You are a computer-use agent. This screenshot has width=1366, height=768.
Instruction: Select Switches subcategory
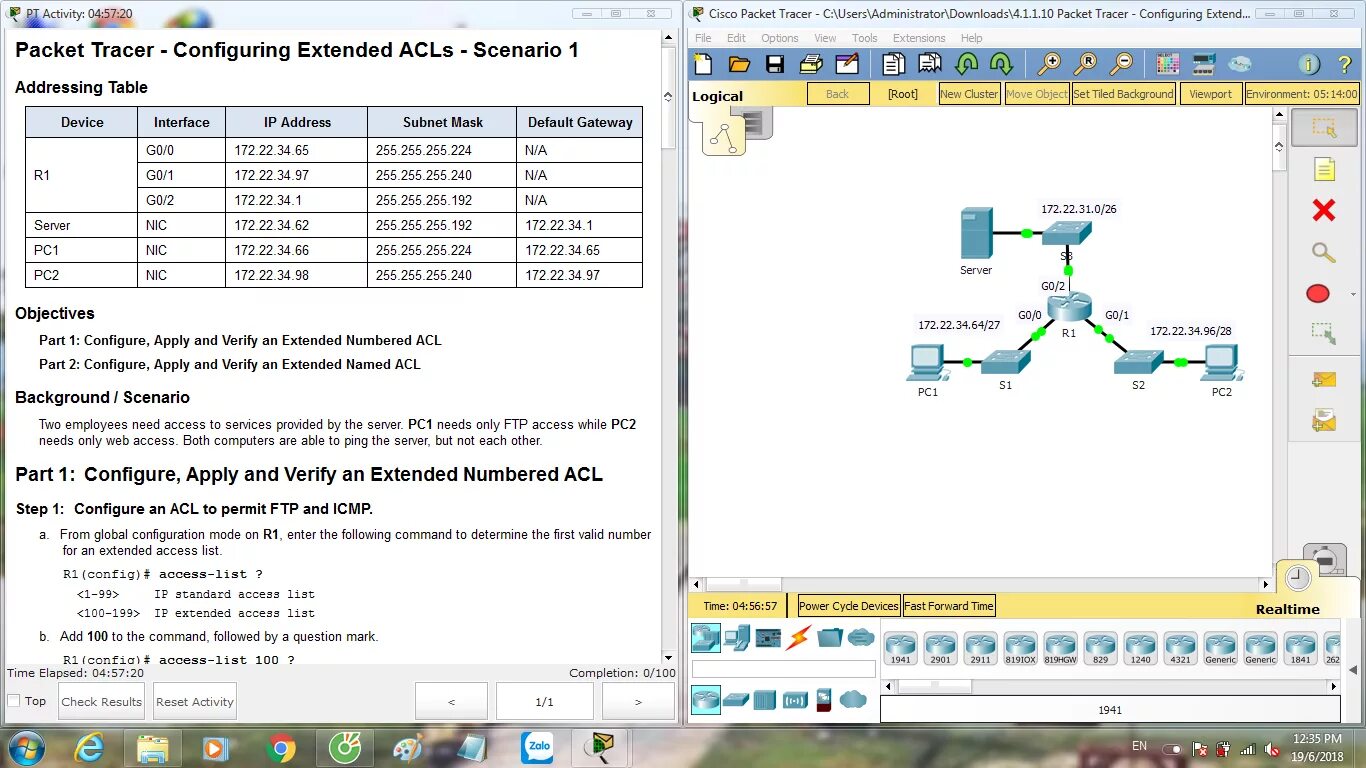[735, 700]
